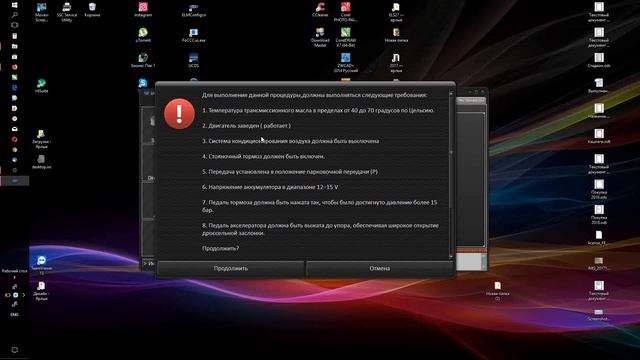Select the Новая папка (2) desktop icon
The height and width of the screenshot is (360, 640).
click(x=498, y=291)
